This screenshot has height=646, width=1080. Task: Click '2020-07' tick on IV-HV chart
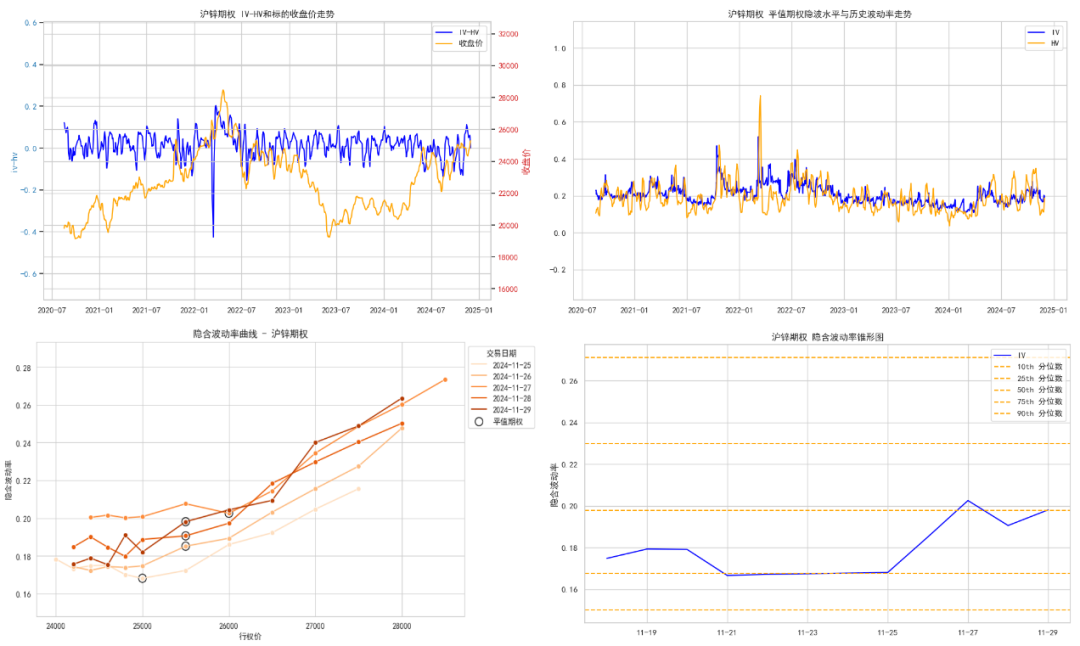point(52,310)
